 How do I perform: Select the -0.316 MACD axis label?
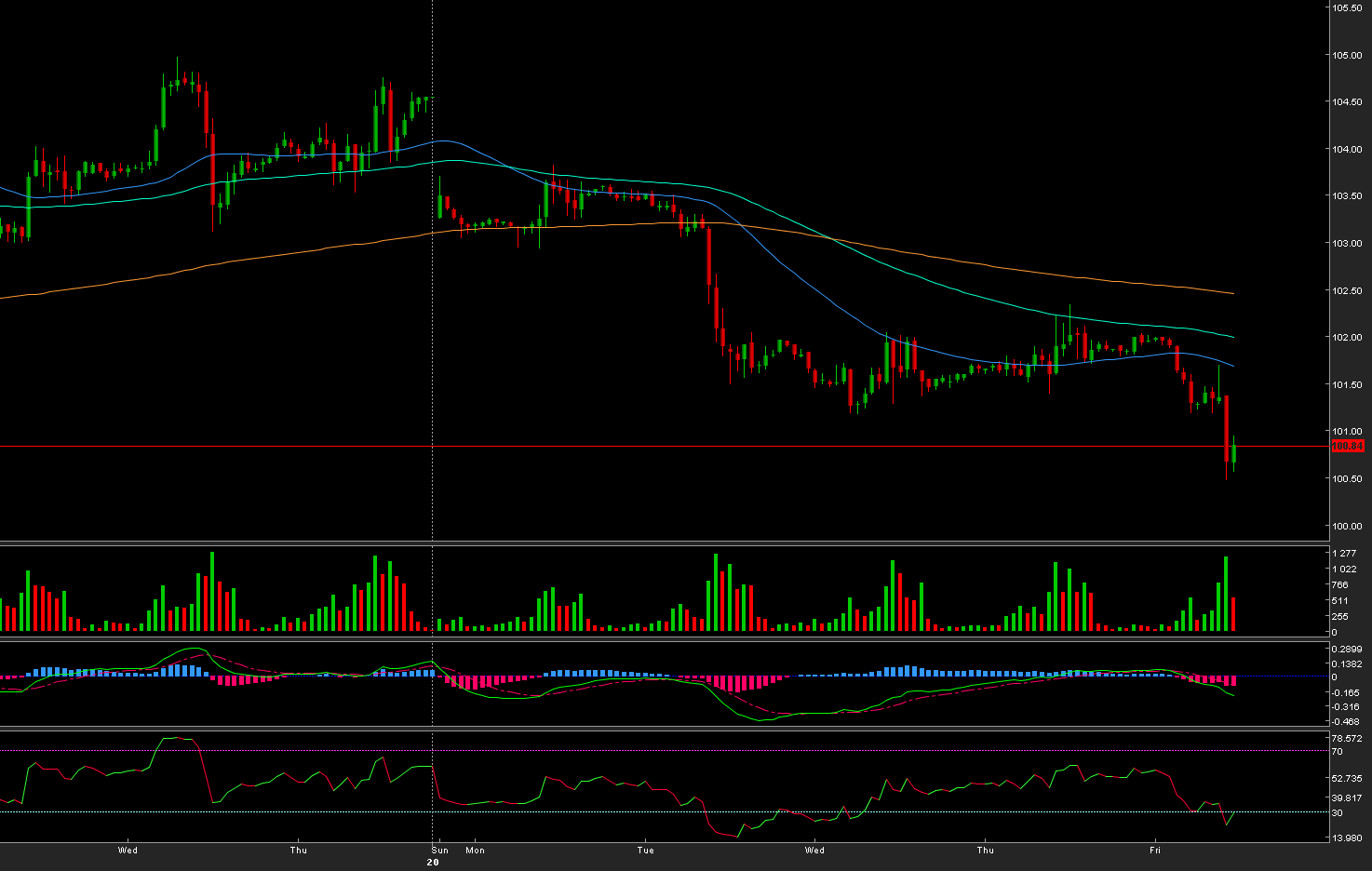coord(1346,706)
